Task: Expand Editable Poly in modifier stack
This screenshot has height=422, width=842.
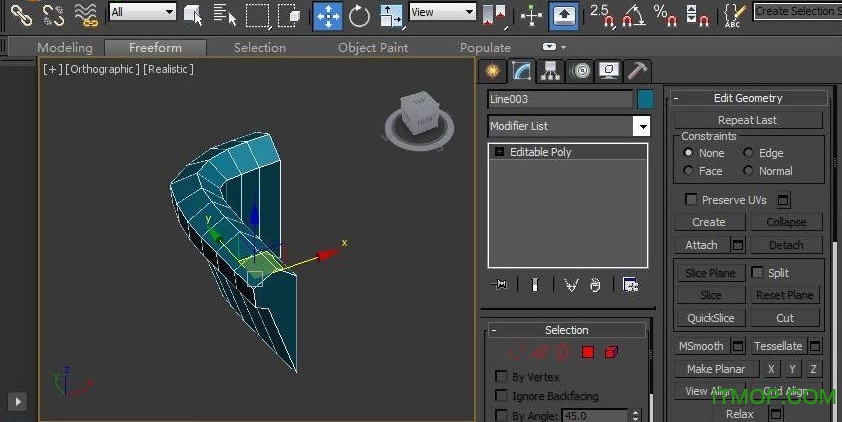Action: (499, 152)
